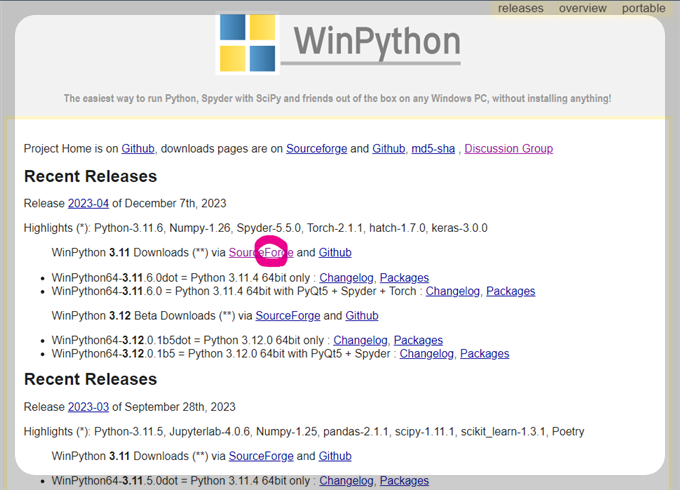
Task: Open Sourceforge downloads page link in header line
Action: [x=317, y=149]
